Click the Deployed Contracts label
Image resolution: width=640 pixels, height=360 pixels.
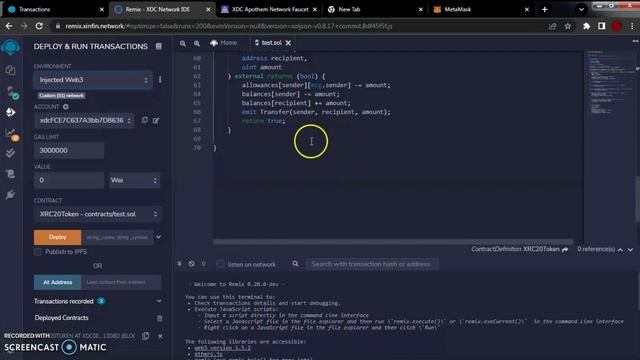point(62,318)
